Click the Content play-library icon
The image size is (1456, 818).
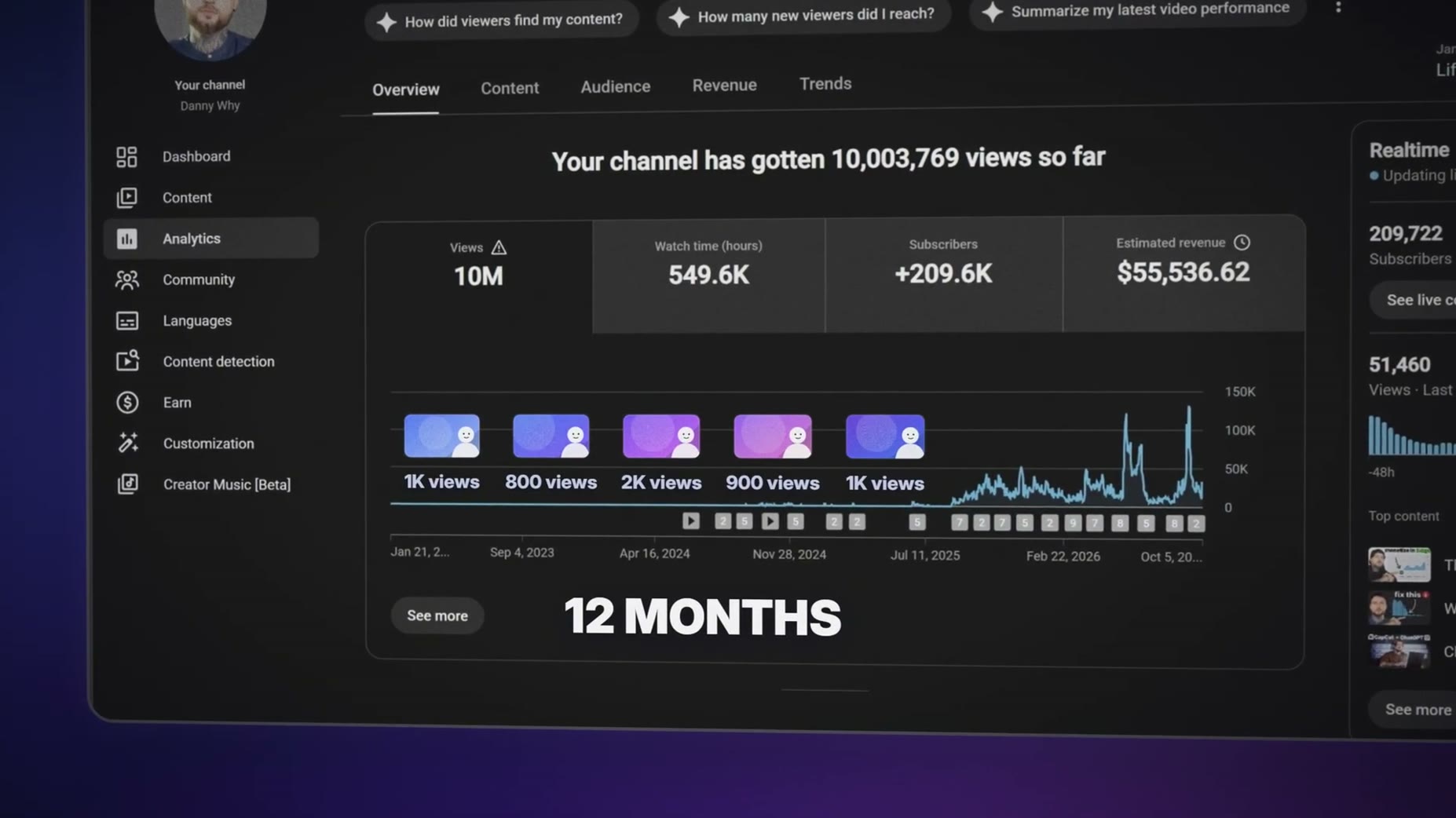(x=126, y=198)
